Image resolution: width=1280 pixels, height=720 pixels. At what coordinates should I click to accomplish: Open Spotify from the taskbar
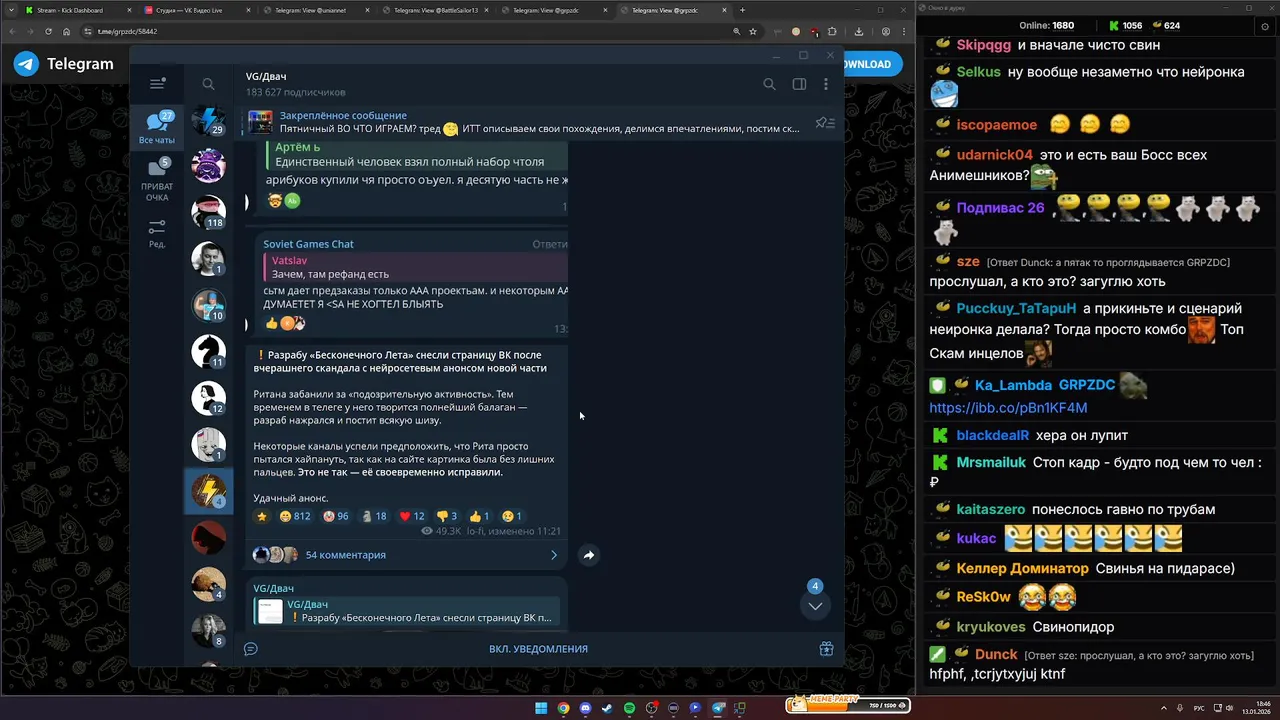coord(629,708)
